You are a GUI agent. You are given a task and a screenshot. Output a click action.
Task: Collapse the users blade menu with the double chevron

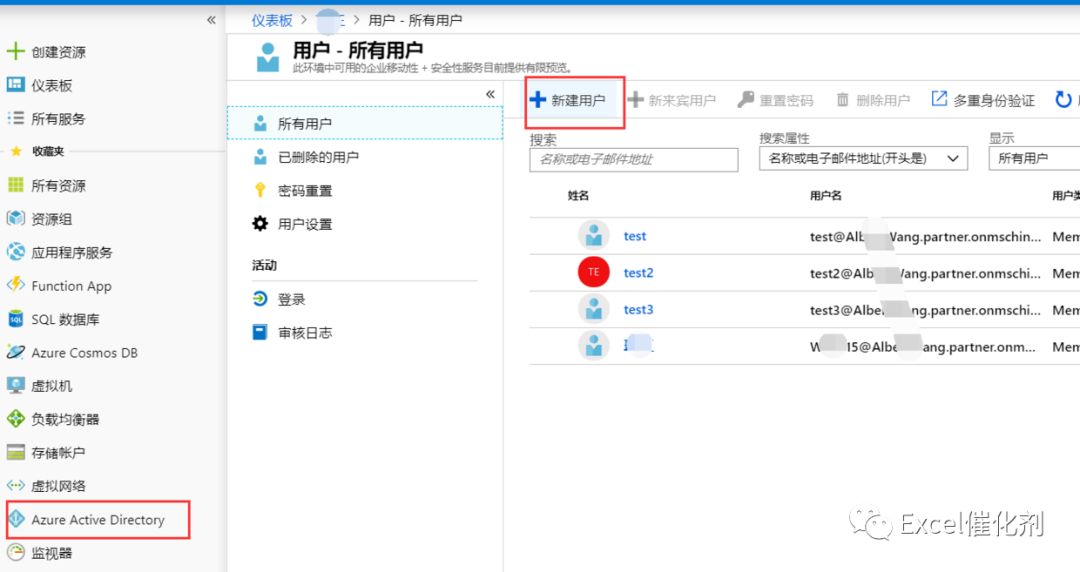[x=490, y=94]
